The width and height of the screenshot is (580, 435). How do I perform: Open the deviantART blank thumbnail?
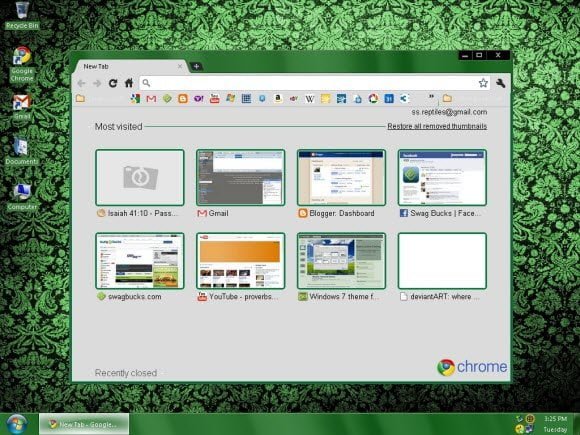tap(442, 261)
